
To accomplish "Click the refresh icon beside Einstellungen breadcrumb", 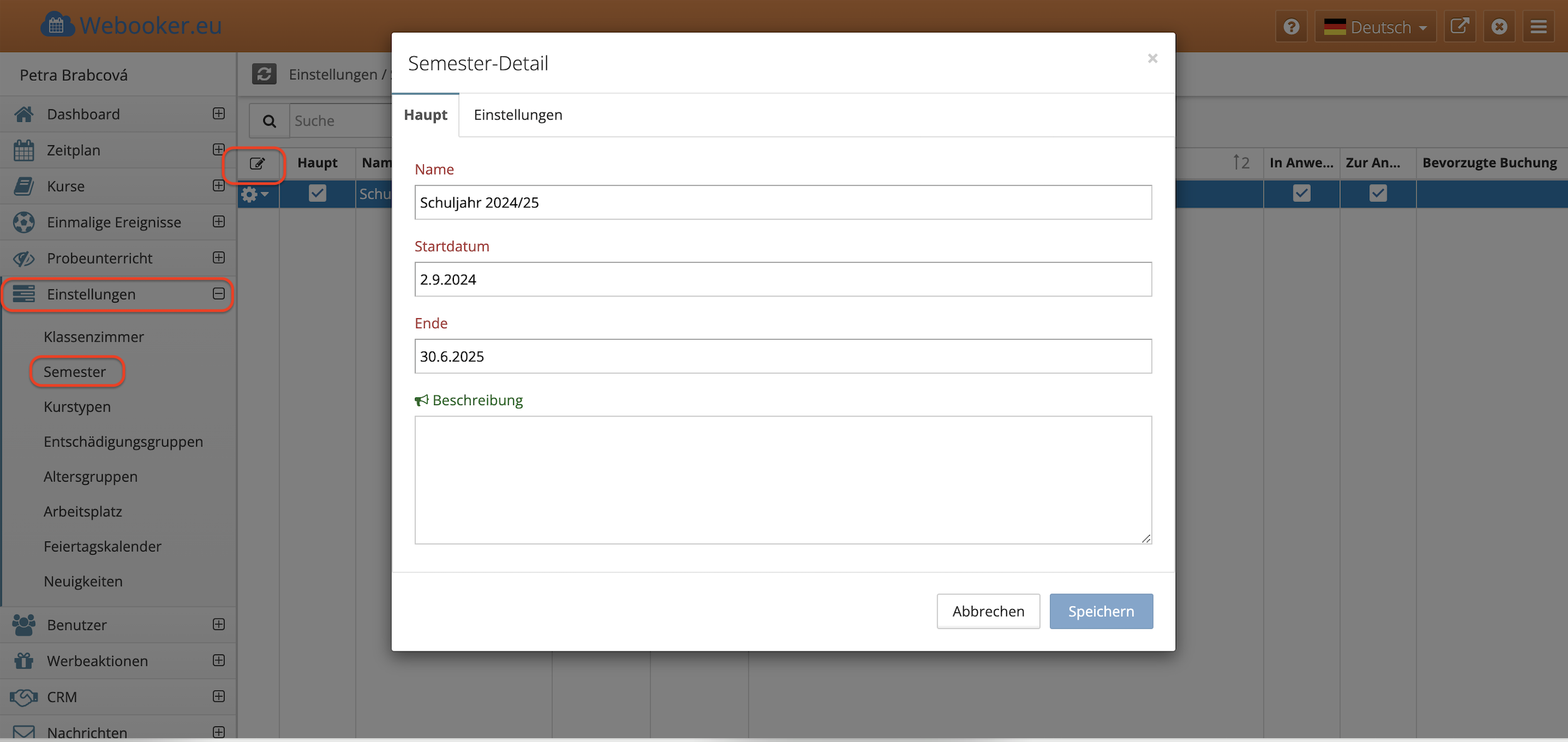I will (264, 74).
